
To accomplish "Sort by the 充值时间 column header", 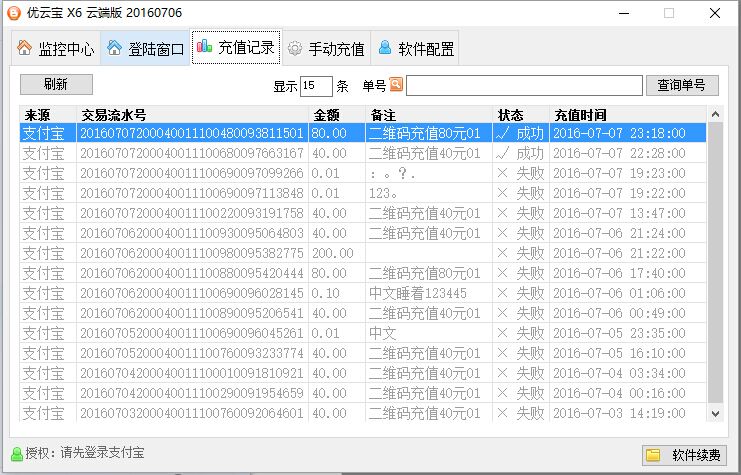I will pos(625,115).
